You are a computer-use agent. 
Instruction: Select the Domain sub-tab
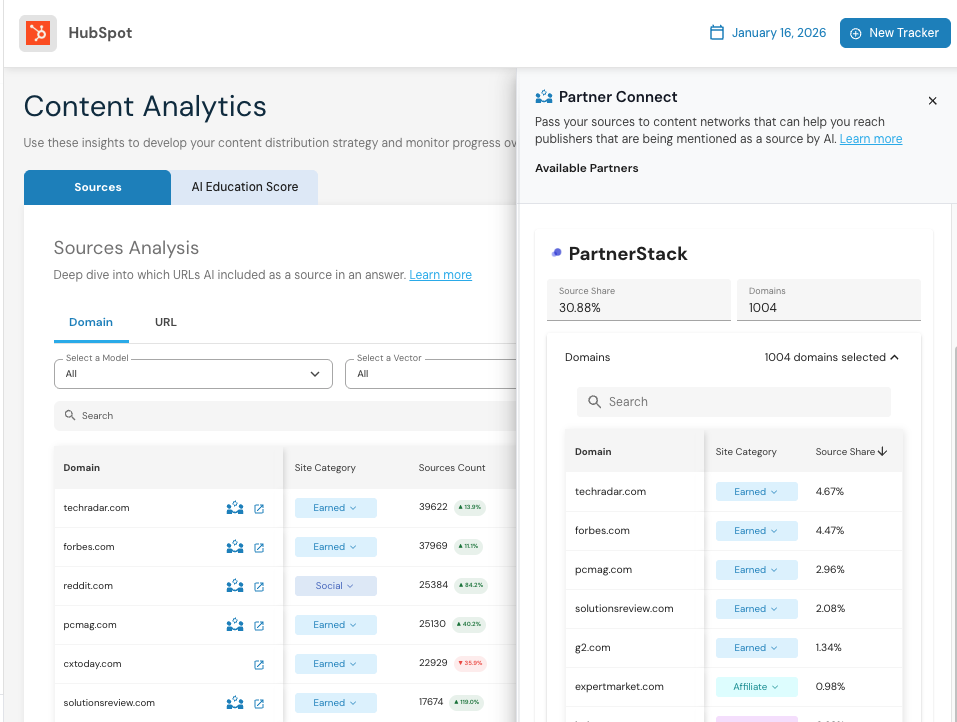(x=91, y=322)
